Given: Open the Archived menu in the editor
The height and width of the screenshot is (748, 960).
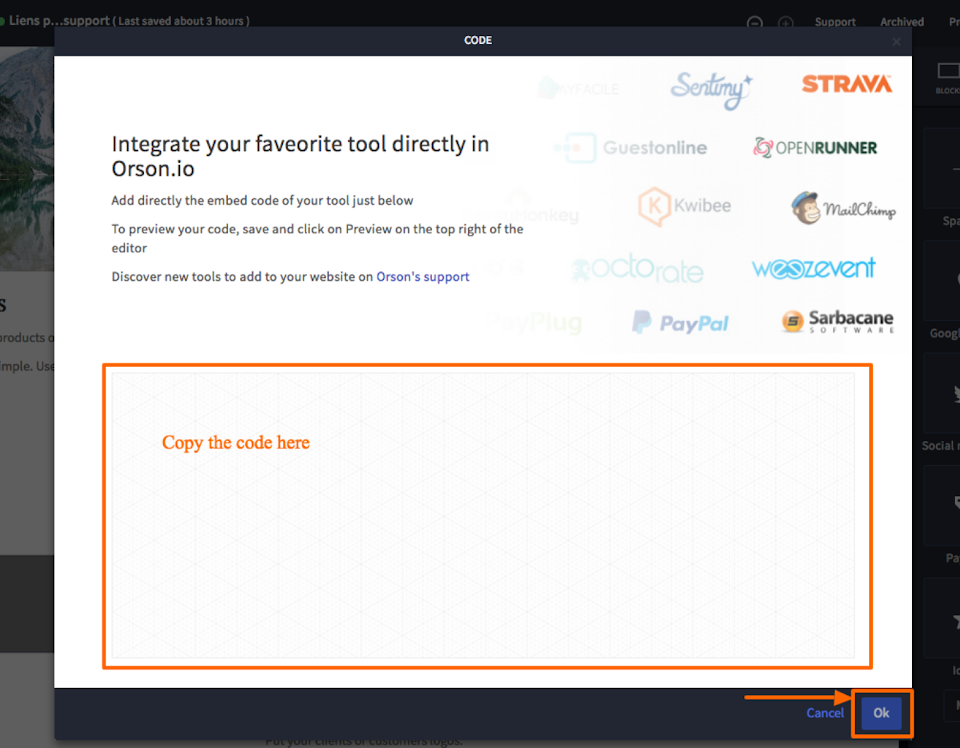Looking at the screenshot, I should [x=902, y=22].
